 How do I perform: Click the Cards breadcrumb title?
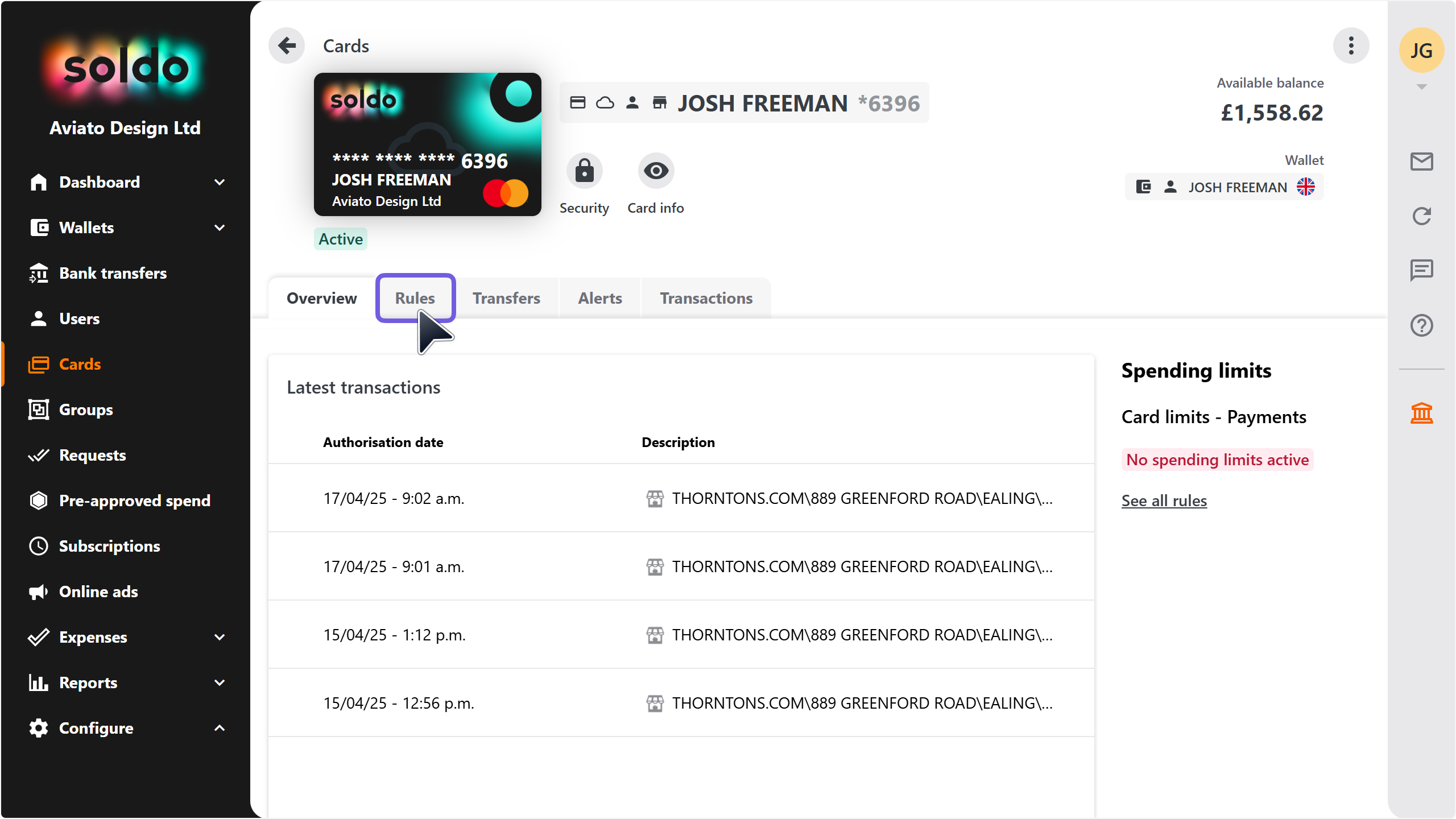[x=346, y=45]
